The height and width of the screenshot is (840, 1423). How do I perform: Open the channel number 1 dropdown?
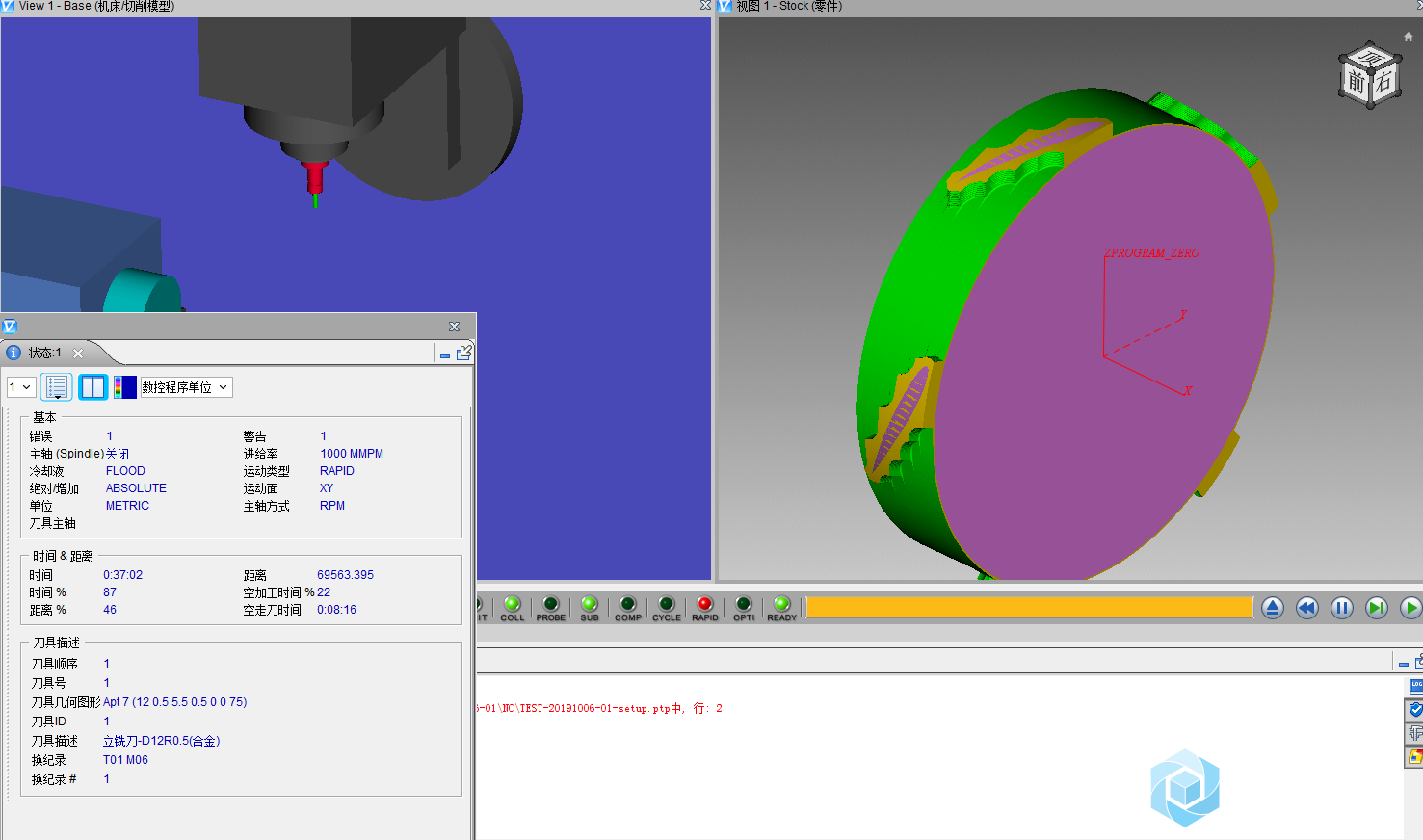click(x=21, y=387)
